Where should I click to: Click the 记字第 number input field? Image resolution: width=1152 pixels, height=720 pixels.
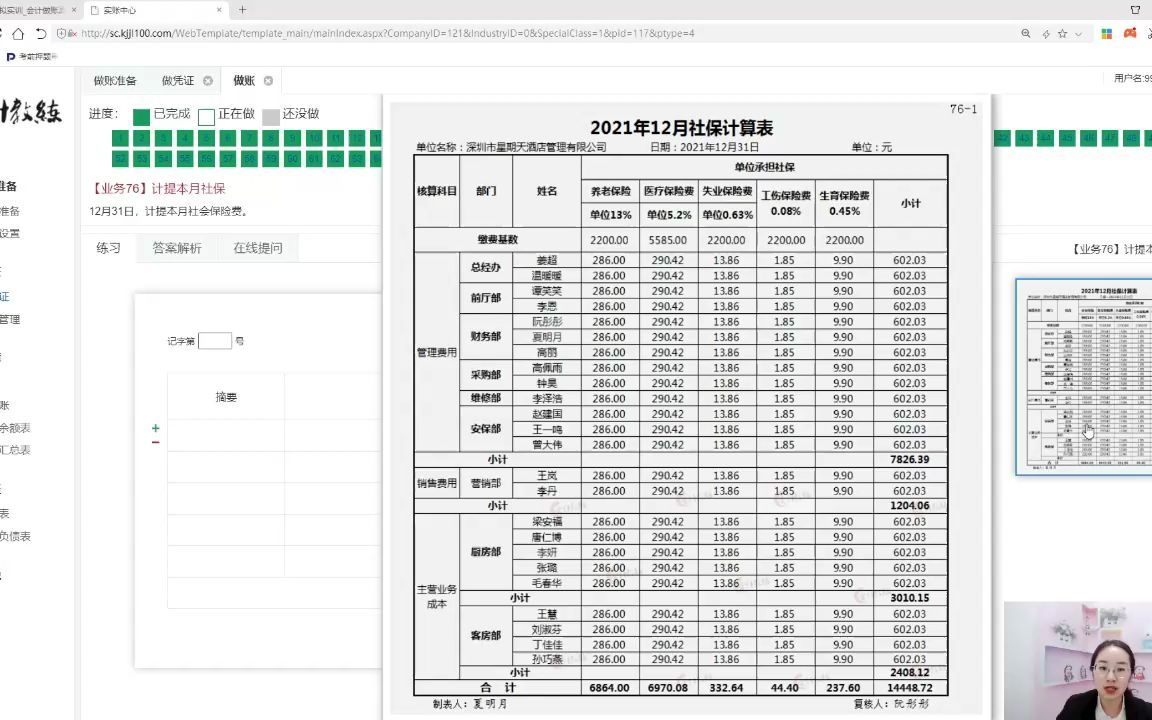(215, 341)
